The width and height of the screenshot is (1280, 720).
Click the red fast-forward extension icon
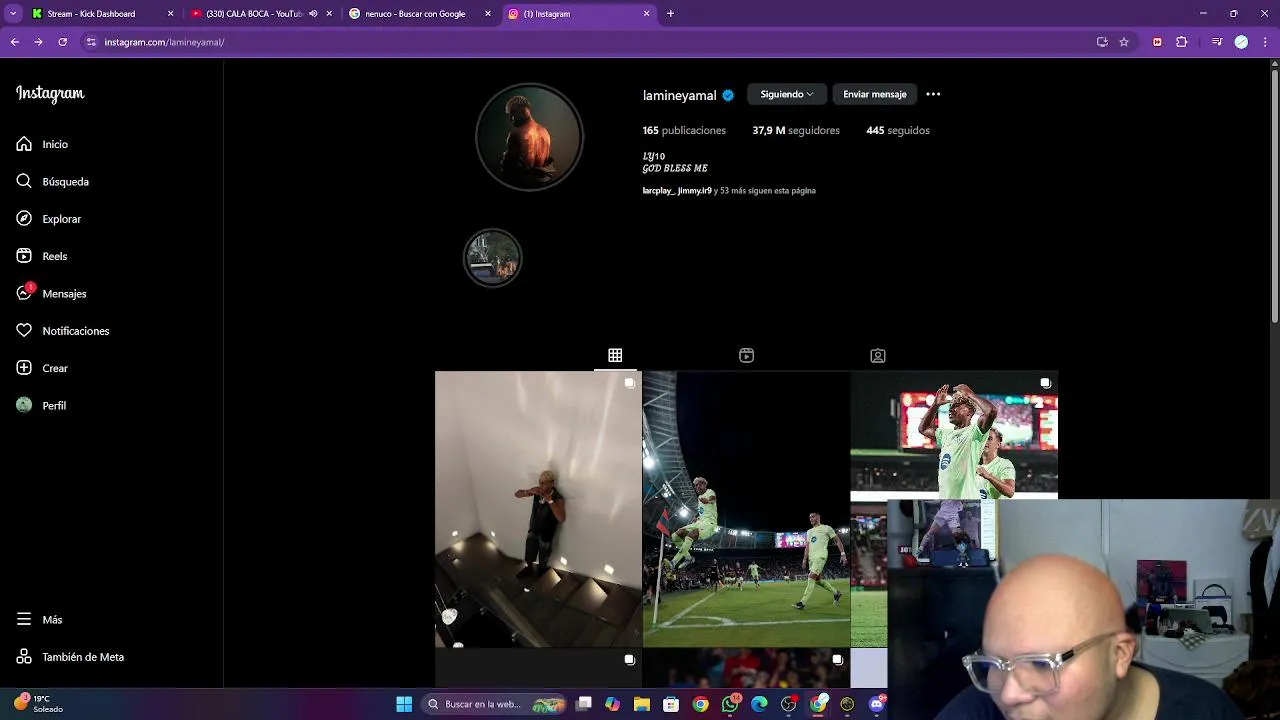click(1157, 42)
